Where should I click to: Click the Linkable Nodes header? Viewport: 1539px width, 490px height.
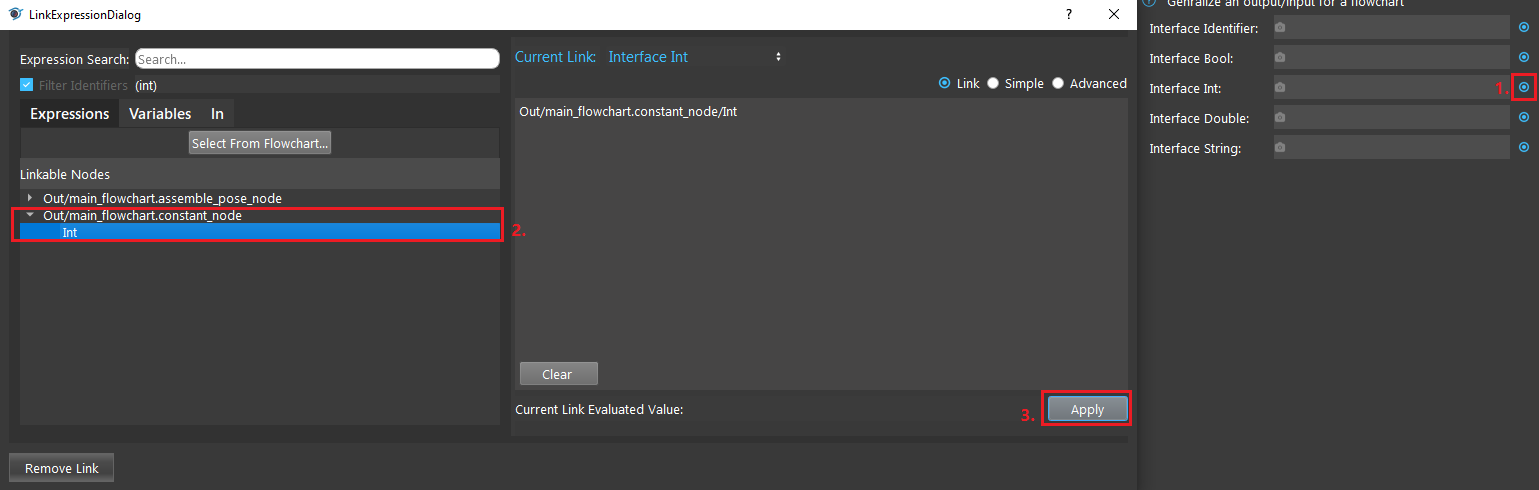click(260, 174)
